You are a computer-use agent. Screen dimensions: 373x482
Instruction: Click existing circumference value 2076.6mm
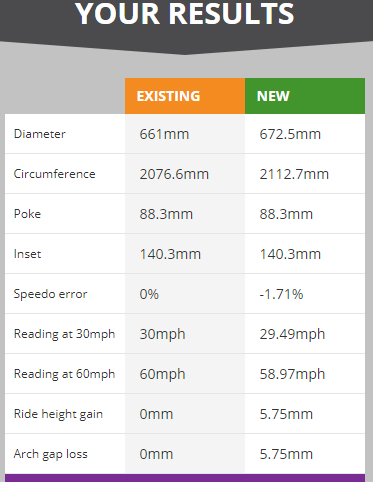(174, 174)
